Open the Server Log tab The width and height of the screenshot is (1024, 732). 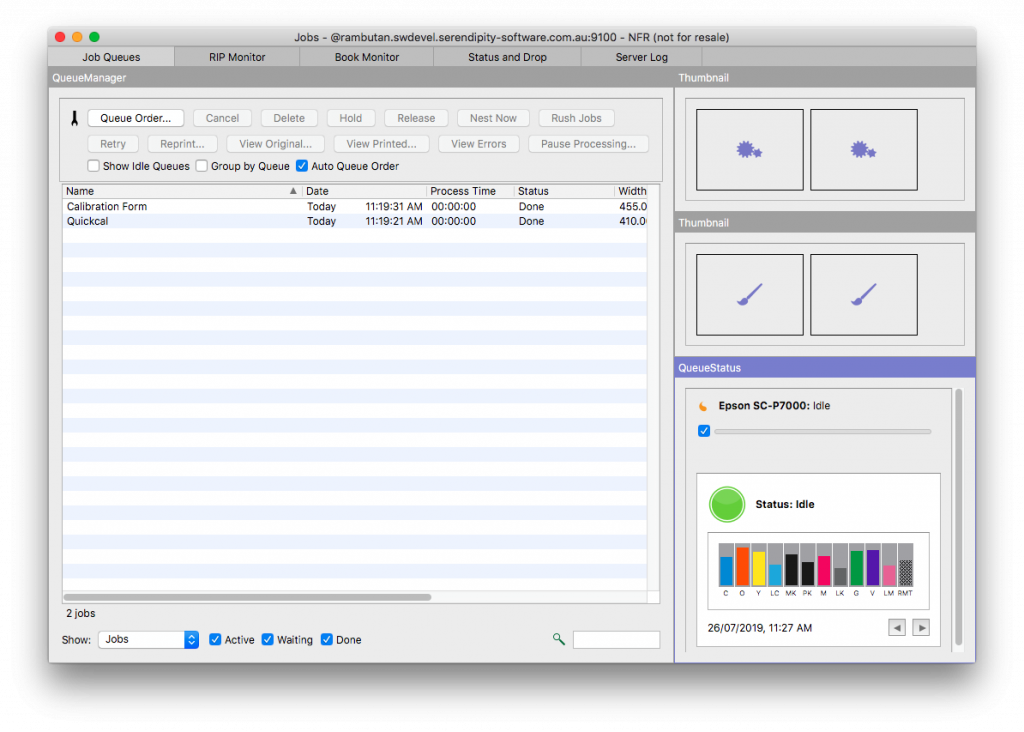tap(641, 57)
